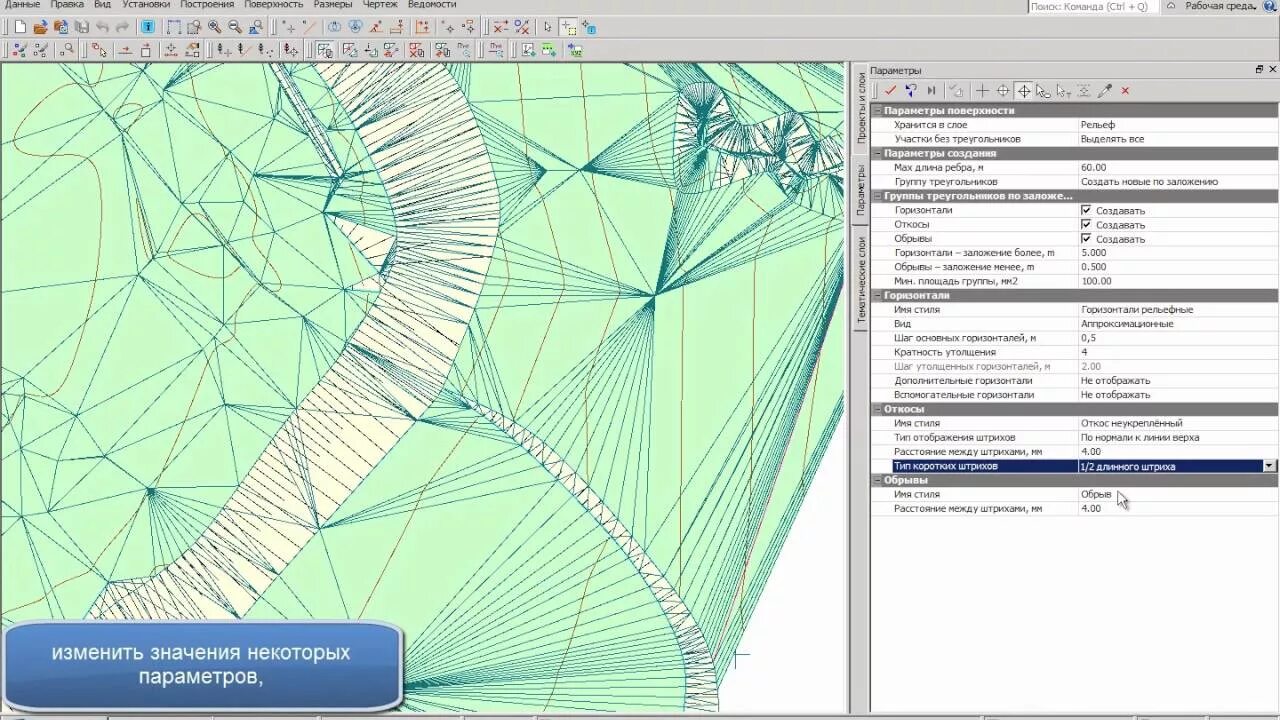Click the grey checkmark icon in Параметры toolbar
The width and height of the screenshot is (1280, 720).
point(956,90)
